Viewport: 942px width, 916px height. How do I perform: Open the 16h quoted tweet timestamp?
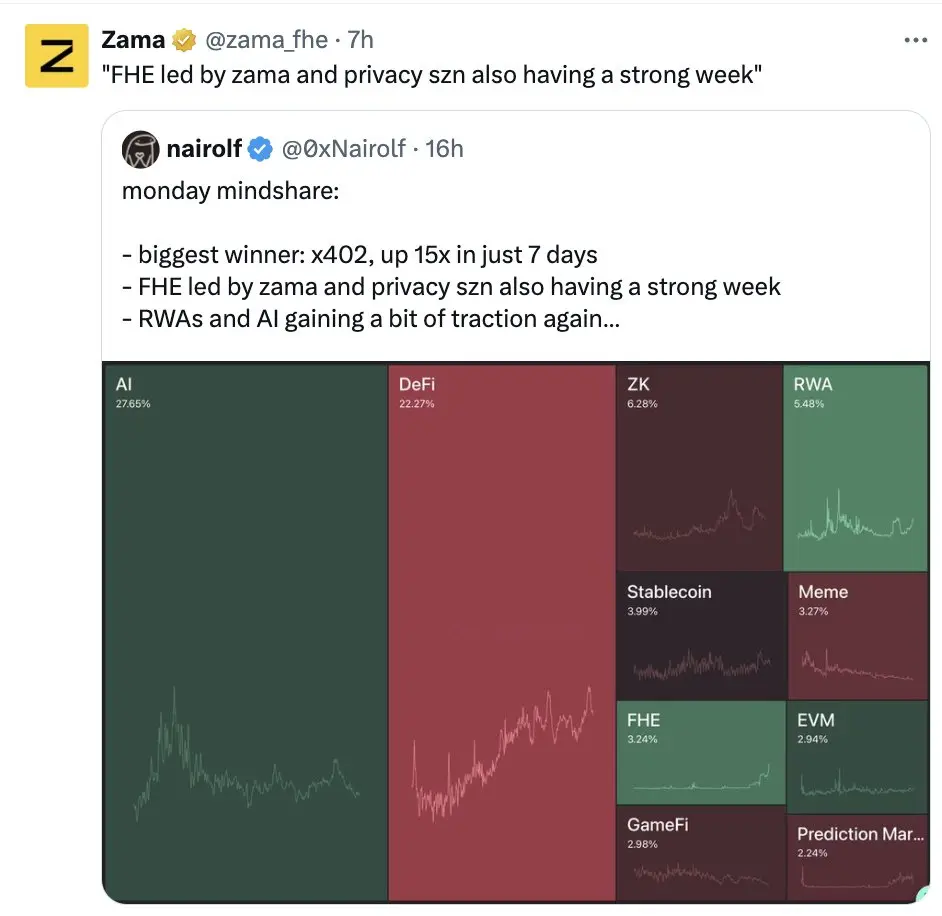coord(445,149)
